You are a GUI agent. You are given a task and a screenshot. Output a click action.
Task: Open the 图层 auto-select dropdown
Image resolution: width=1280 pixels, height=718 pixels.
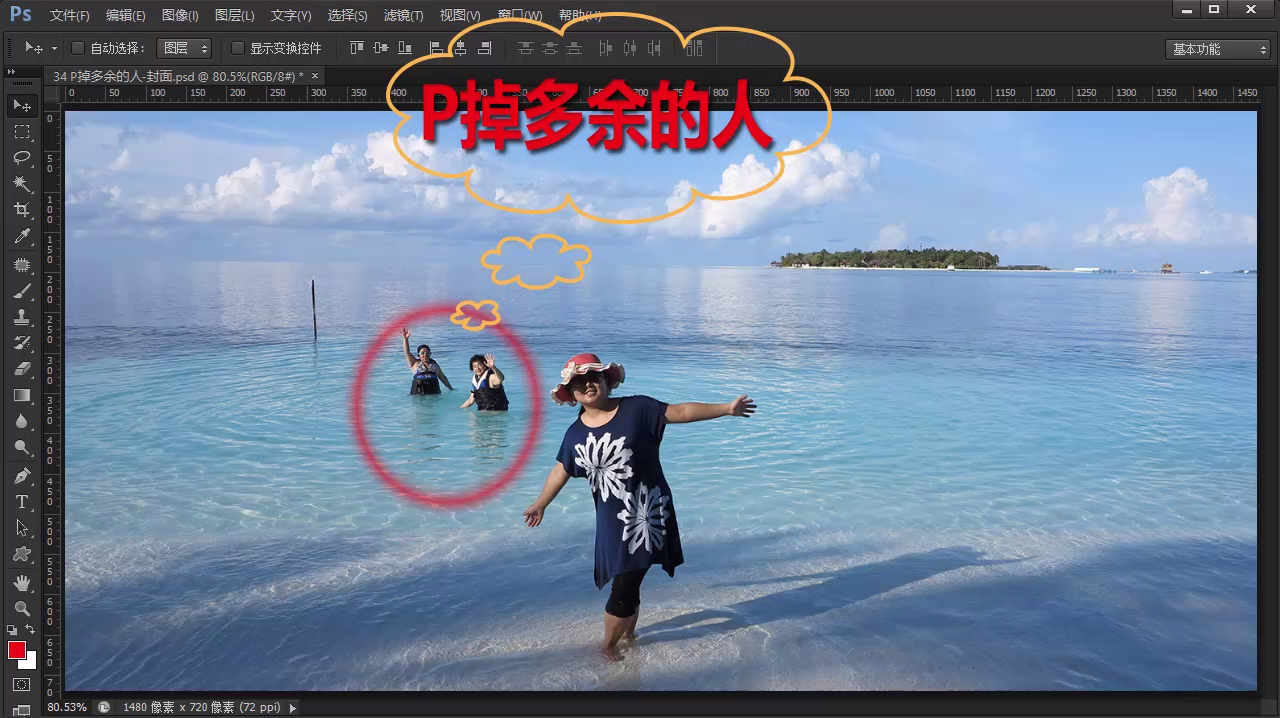(184, 48)
